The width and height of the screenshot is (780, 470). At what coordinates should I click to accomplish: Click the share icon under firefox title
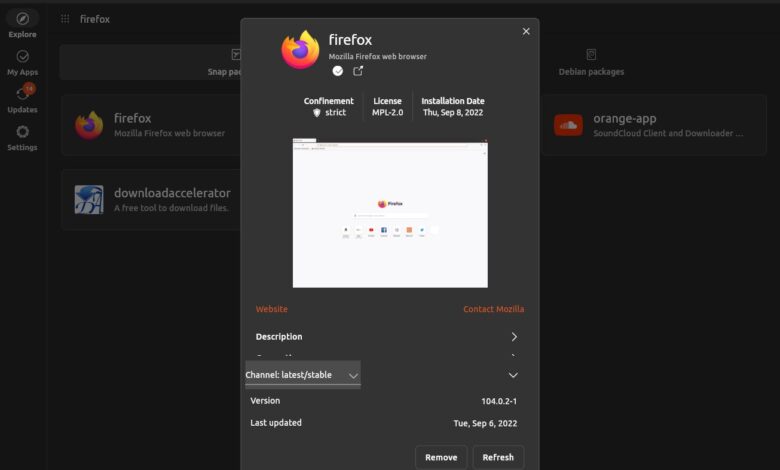358,71
